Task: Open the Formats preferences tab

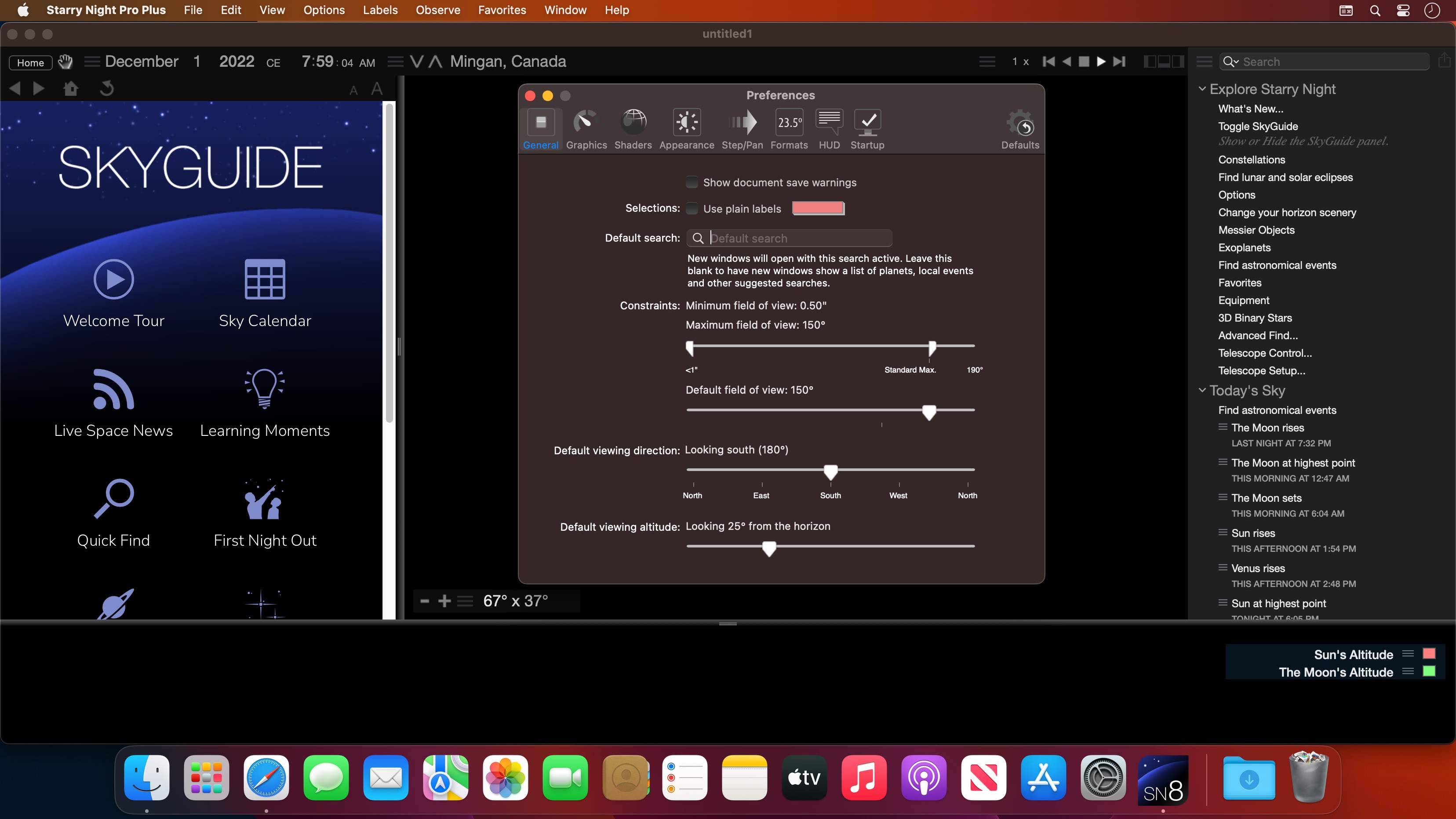Action: (789, 129)
